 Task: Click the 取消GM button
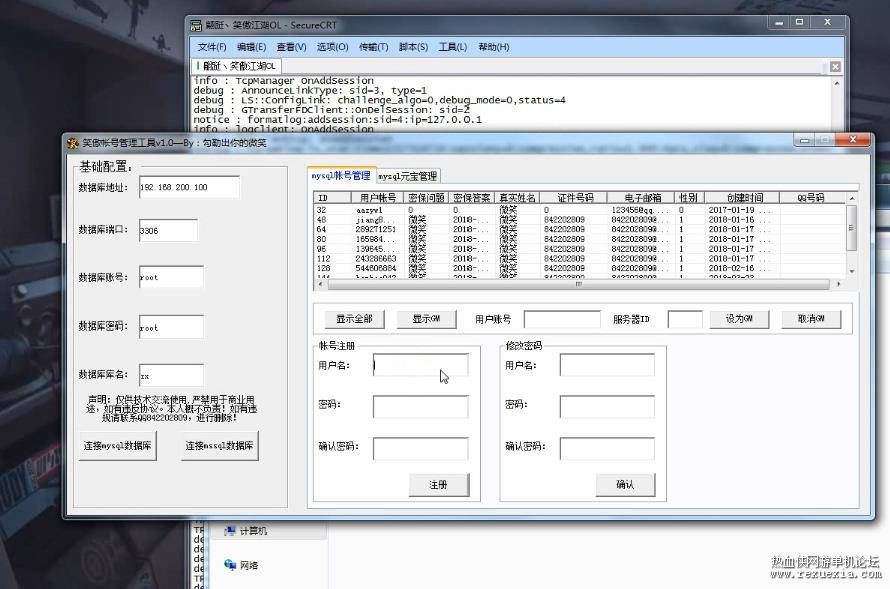811,319
